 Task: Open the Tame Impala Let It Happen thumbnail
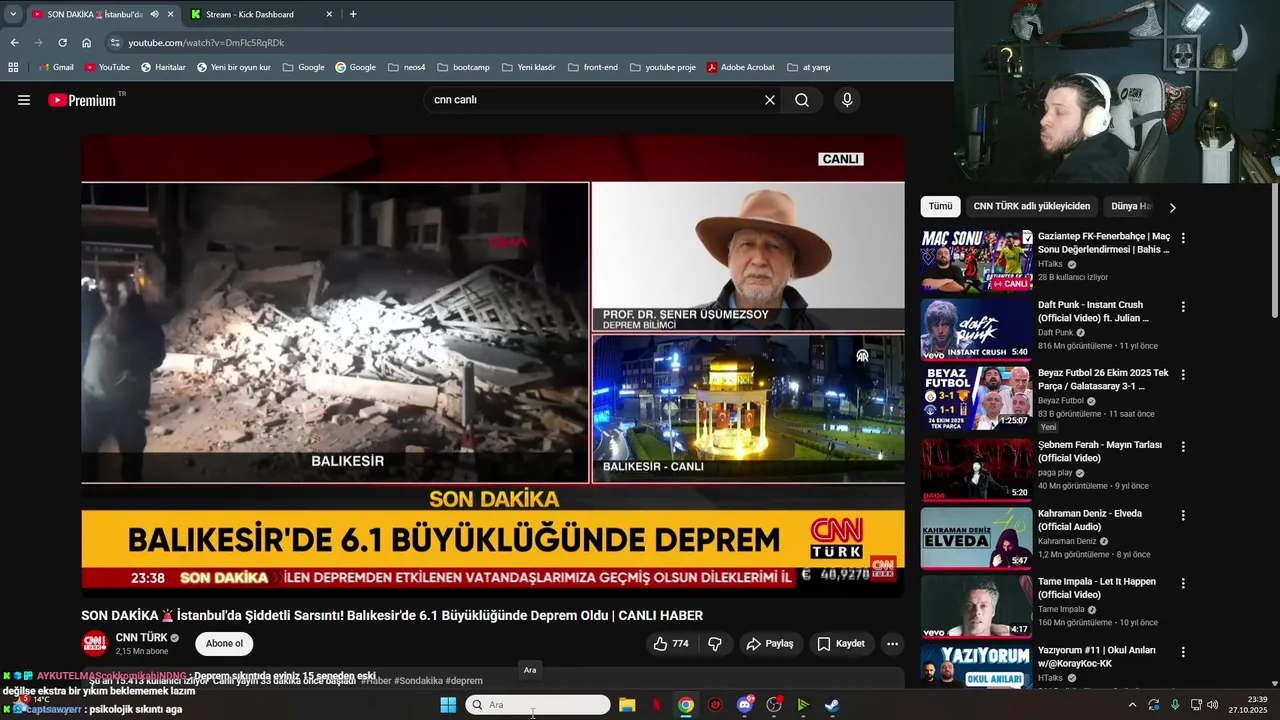coord(976,606)
